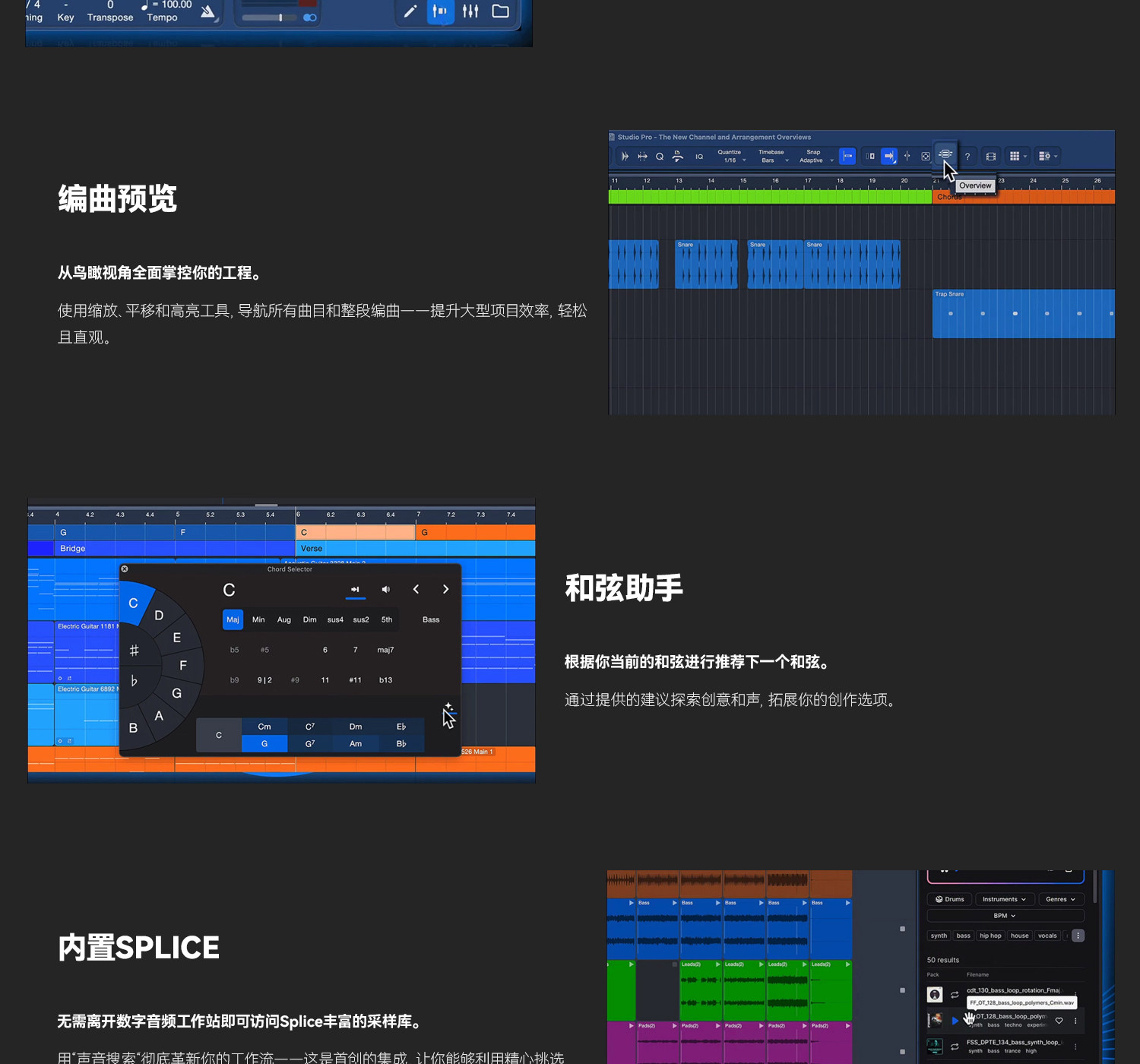The width and height of the screenshot is (1140, 1064).
Task: Go to previous chord with left chevron
Action: (x=416, y=590)
